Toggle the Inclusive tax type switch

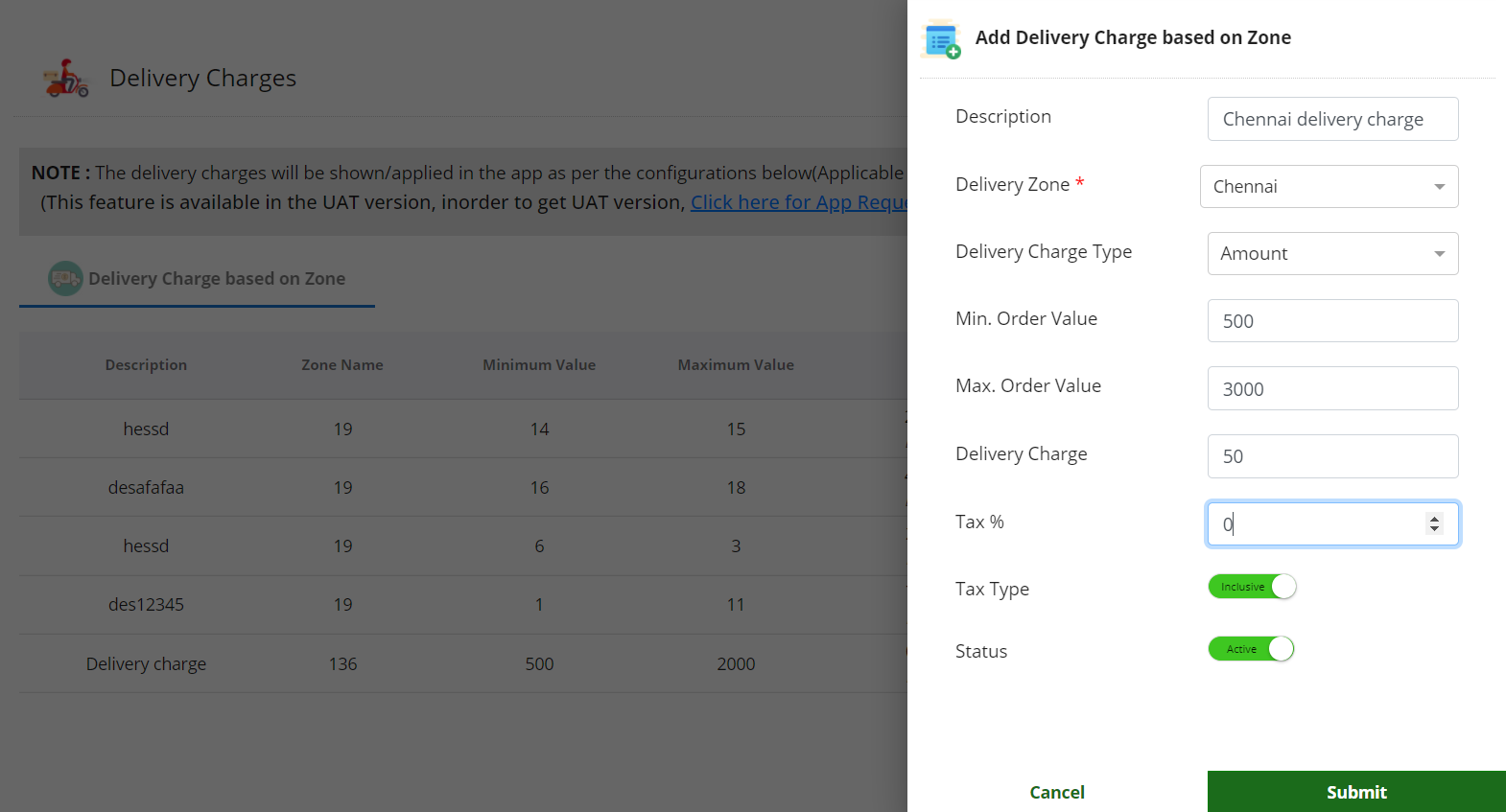coord(1252,587)
